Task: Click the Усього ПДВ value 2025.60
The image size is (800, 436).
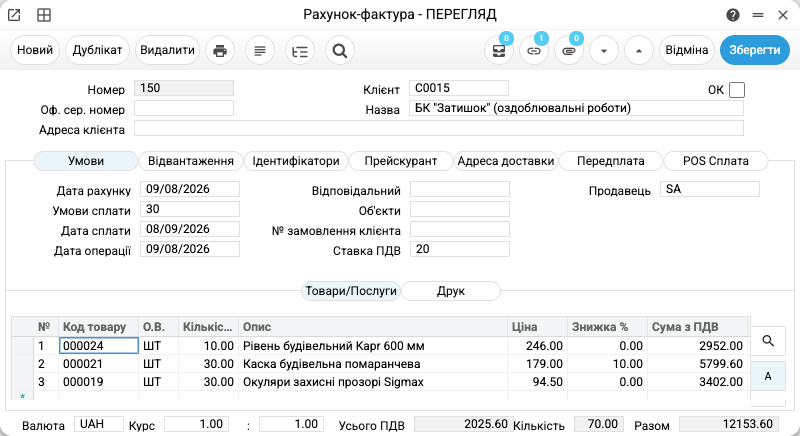Action: pyautogui.click(x=464, y=424)
